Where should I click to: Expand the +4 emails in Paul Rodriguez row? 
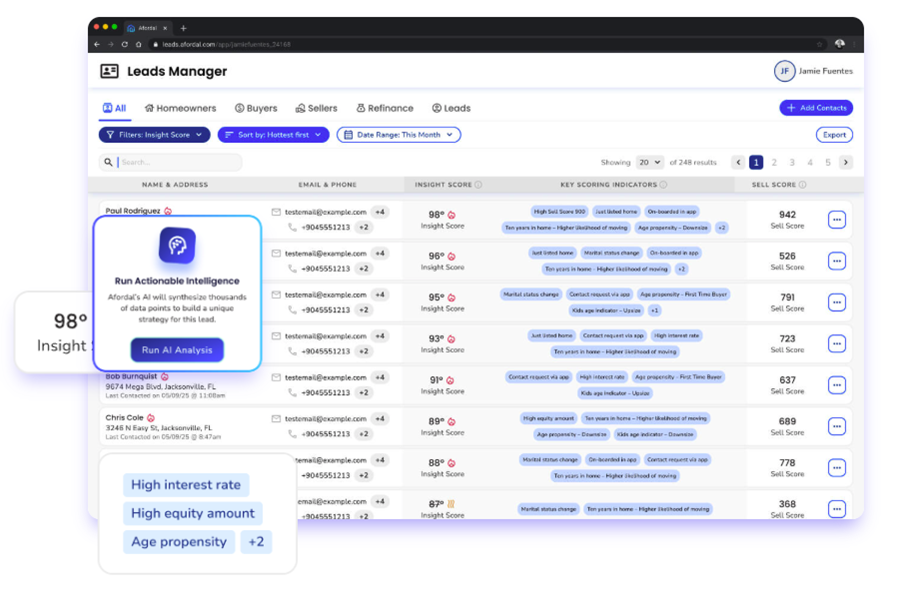tap(380, 212)
